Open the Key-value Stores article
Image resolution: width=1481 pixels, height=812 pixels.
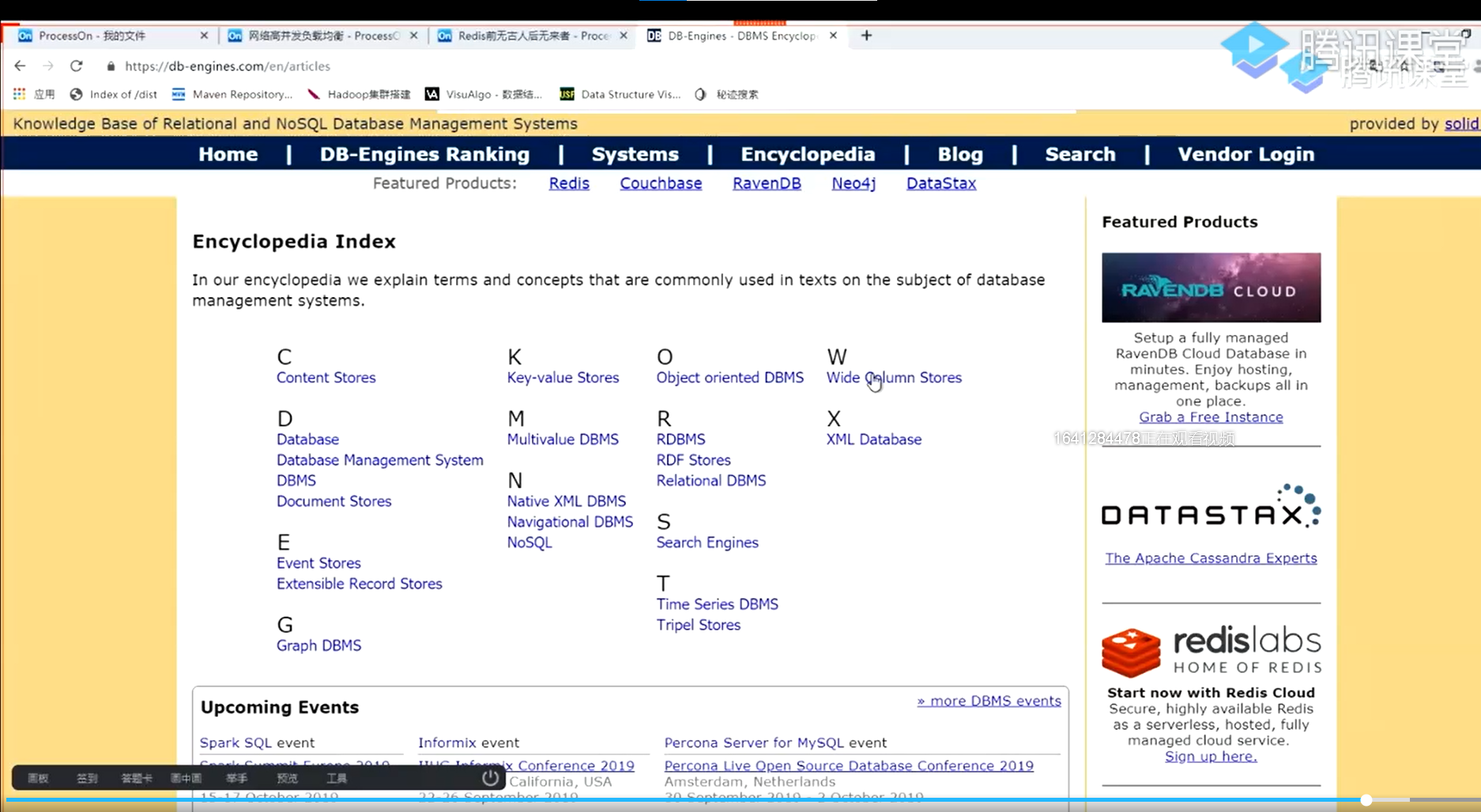(563, 378)
